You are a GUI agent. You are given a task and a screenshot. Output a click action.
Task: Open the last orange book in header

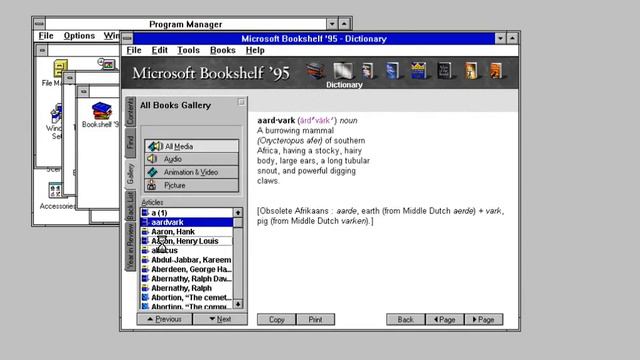496,71
